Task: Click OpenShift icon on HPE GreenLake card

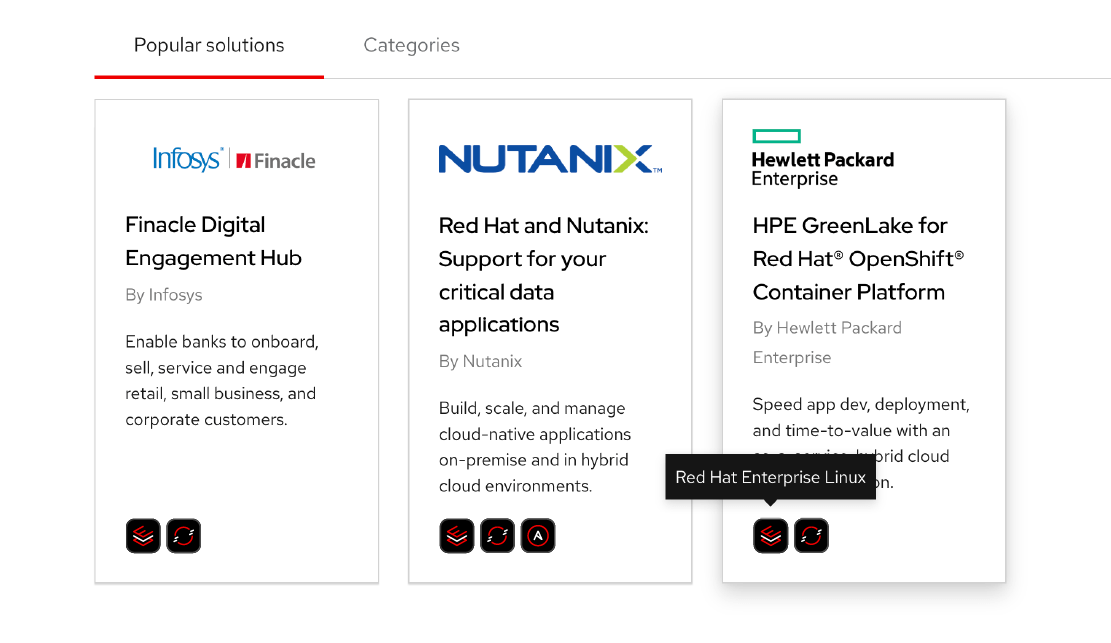Action: 811,536
